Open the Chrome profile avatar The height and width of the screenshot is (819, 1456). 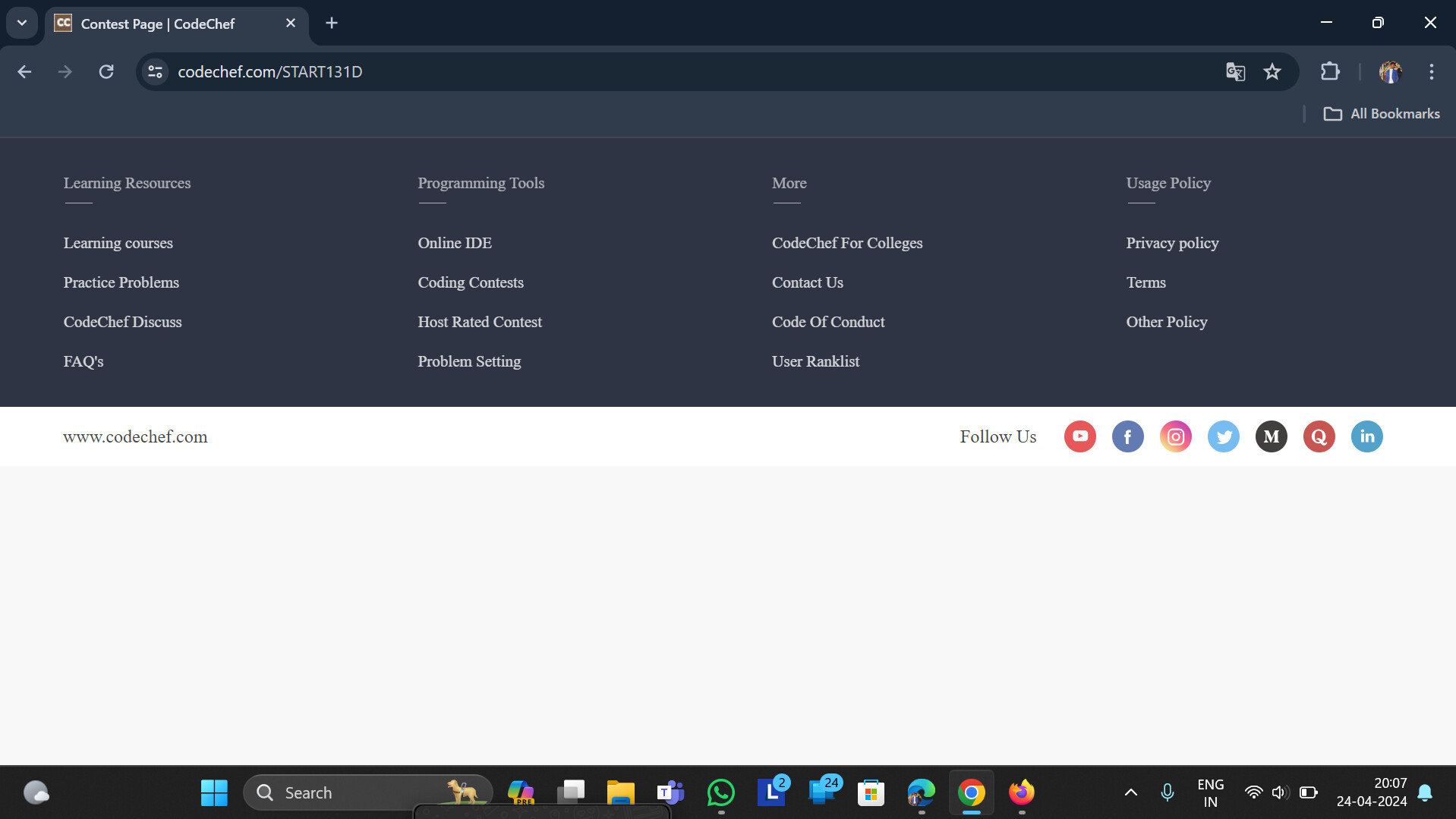point(1390,71)
